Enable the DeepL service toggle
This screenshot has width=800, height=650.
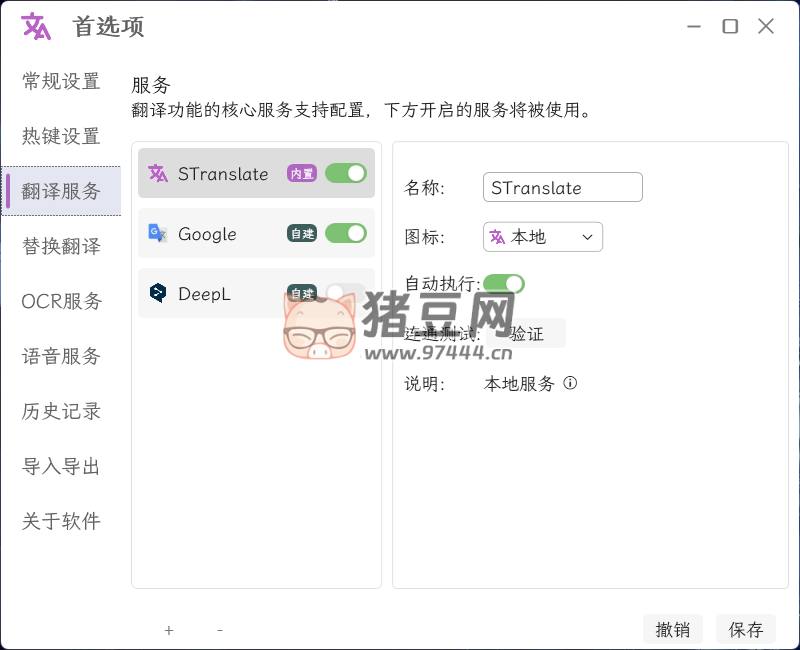point(346,293)
